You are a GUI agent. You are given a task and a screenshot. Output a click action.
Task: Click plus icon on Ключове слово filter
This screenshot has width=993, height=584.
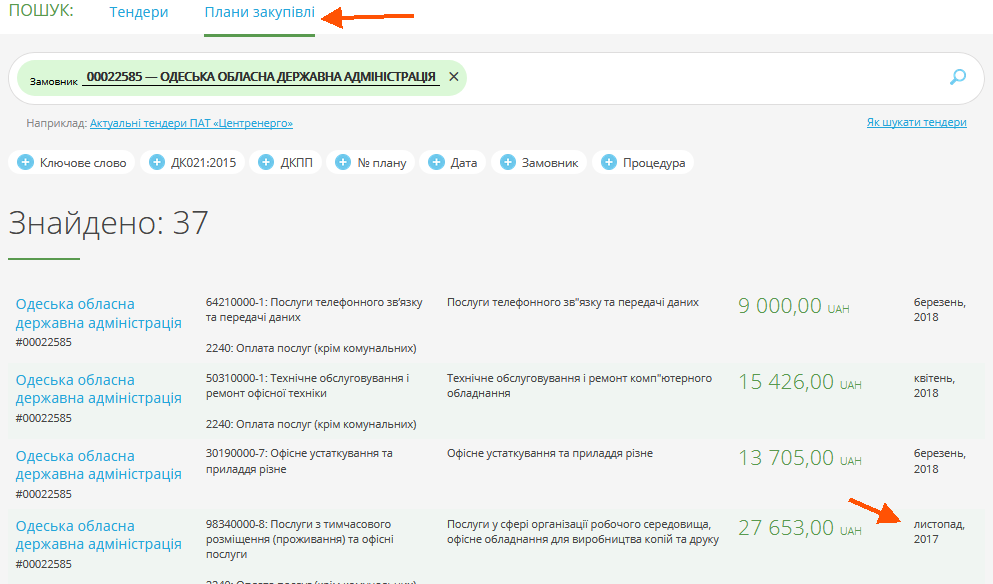[25, 163]
